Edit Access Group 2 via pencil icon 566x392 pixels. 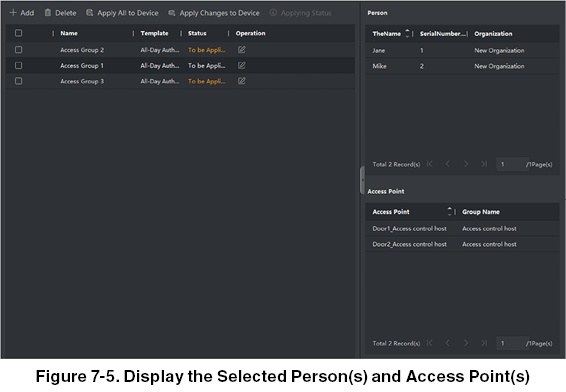point(241,50)
